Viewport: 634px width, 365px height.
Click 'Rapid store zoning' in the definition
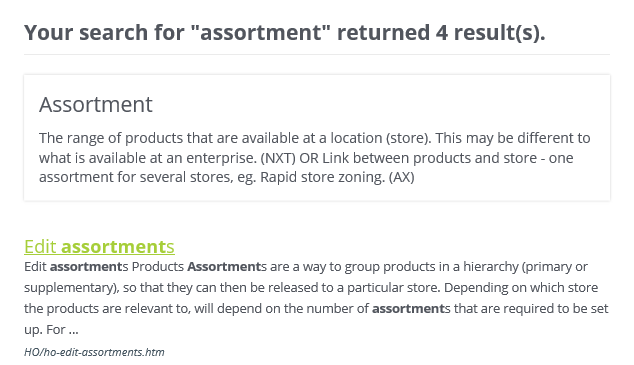point(322,177)
